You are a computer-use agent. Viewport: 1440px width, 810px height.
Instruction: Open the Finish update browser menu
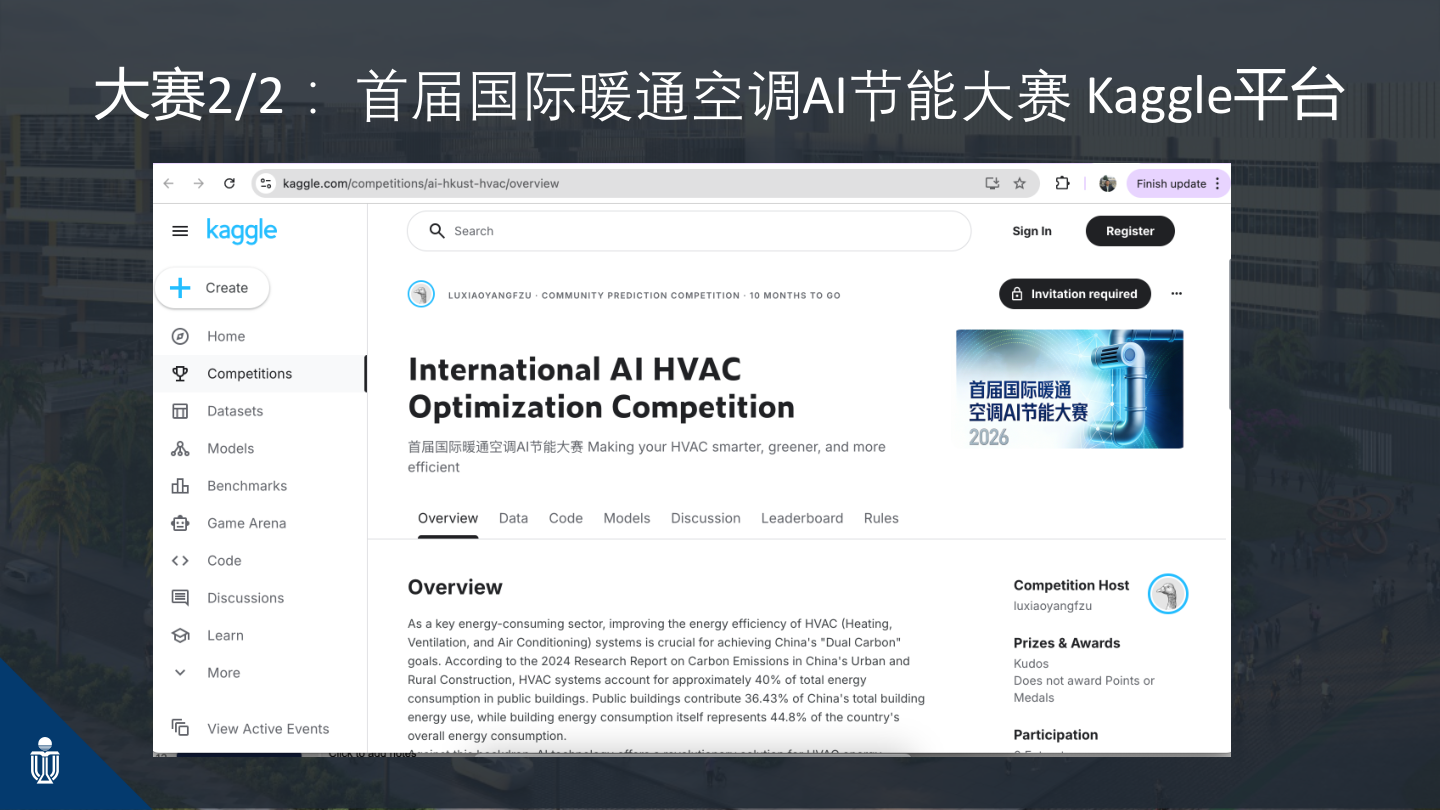tap(1178, 183)
